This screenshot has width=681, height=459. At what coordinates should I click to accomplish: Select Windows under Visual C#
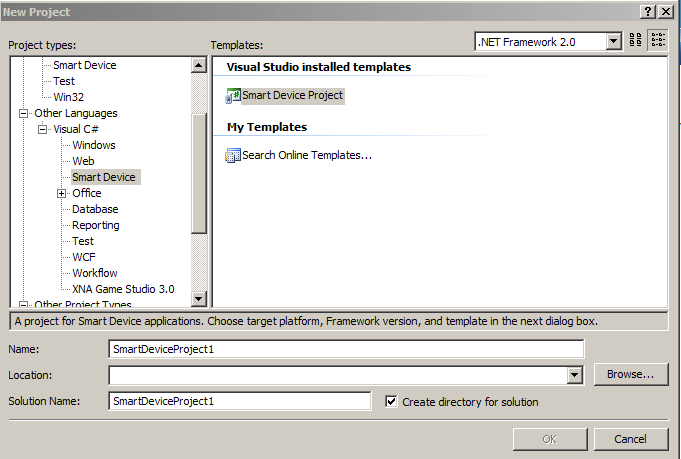point(94,145)
